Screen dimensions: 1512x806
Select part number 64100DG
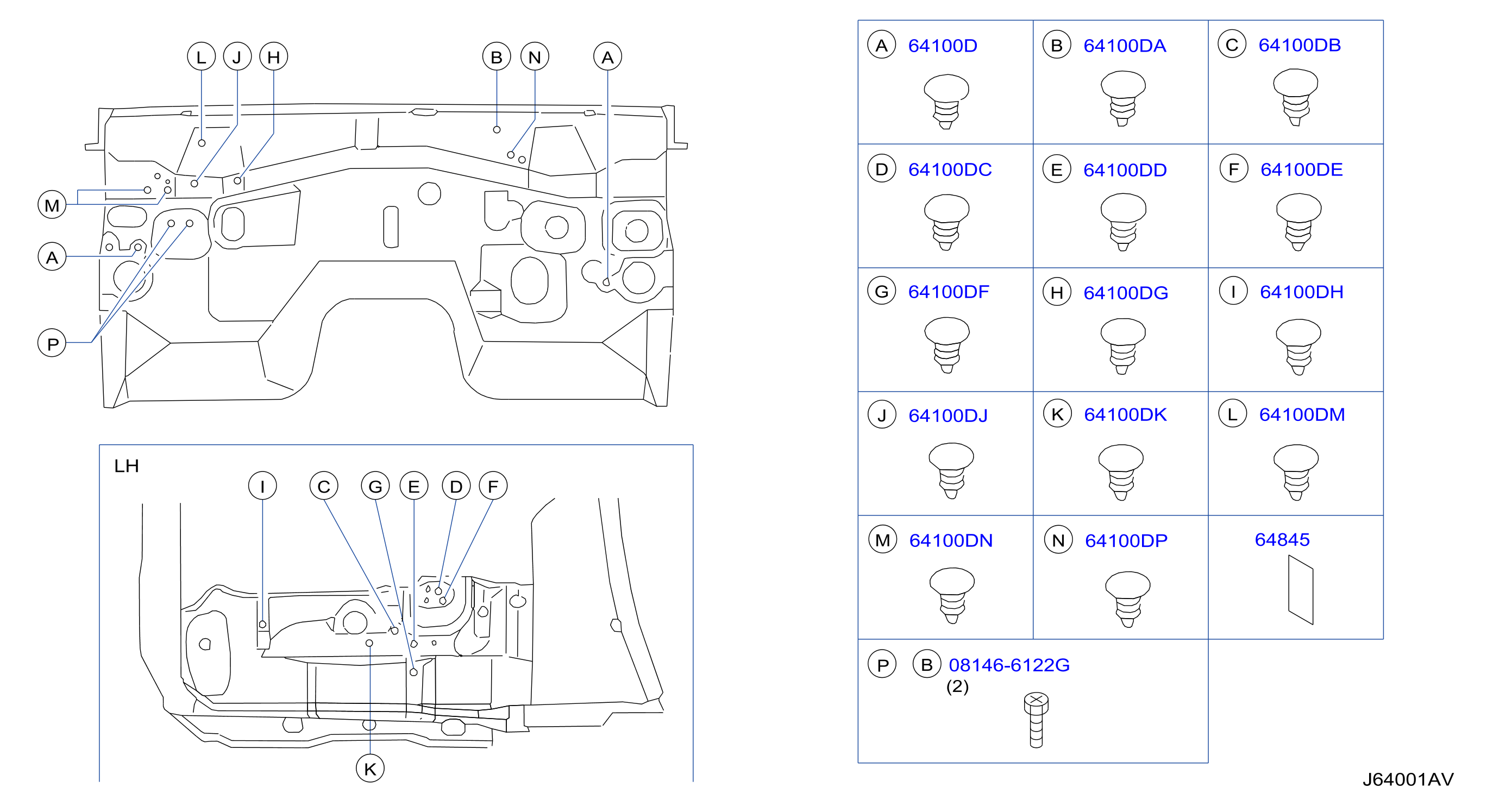[x=1125, y=293]
